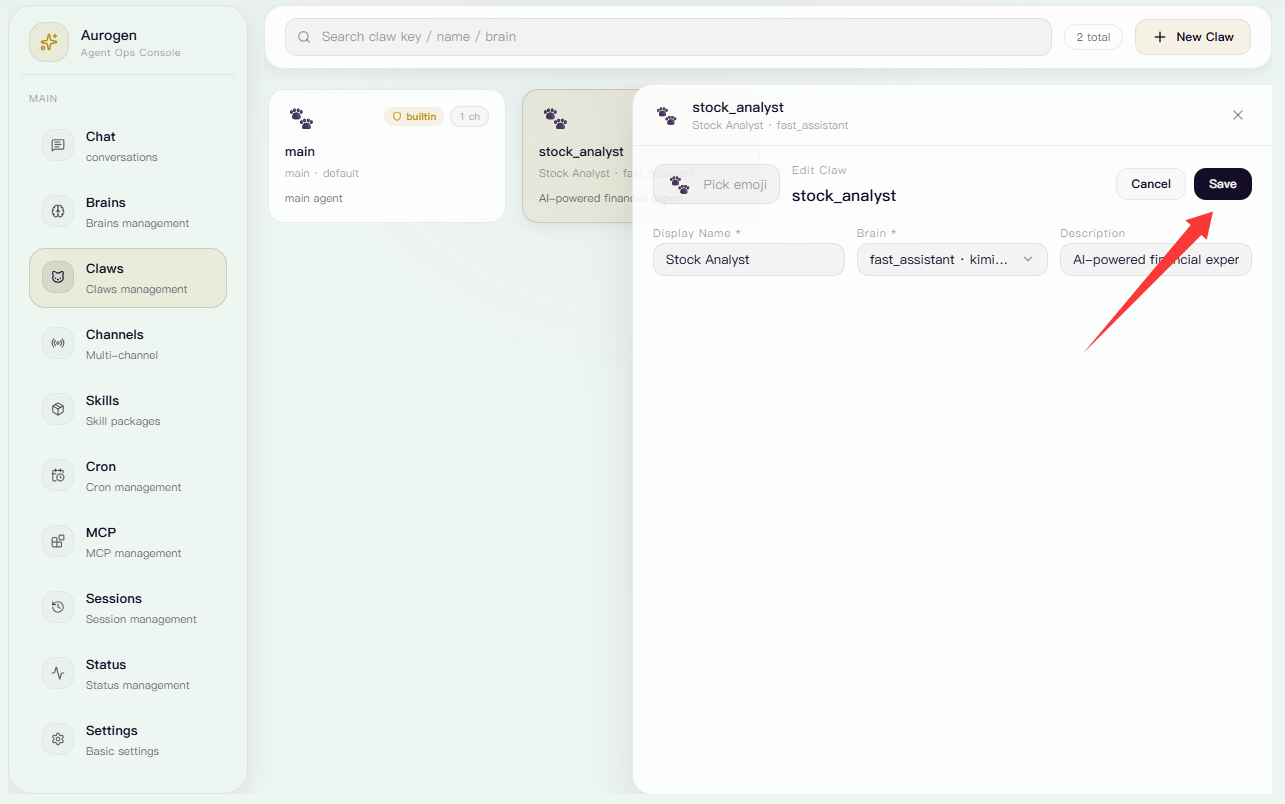Open the Sessions history icon
The image size is (1285, 804).
[58, 607]
